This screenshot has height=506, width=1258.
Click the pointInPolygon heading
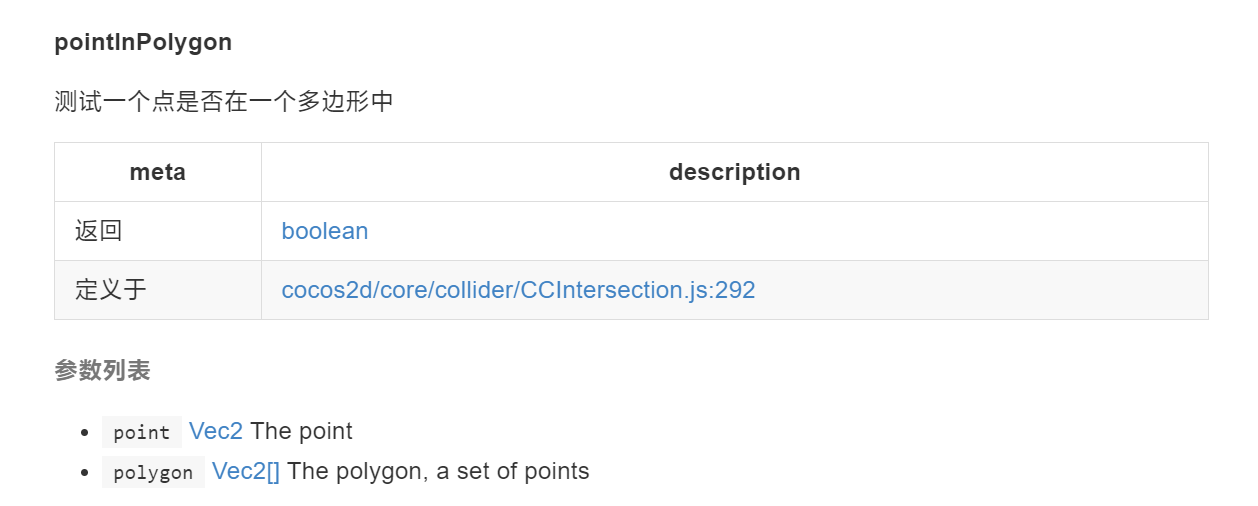point(143,43)
